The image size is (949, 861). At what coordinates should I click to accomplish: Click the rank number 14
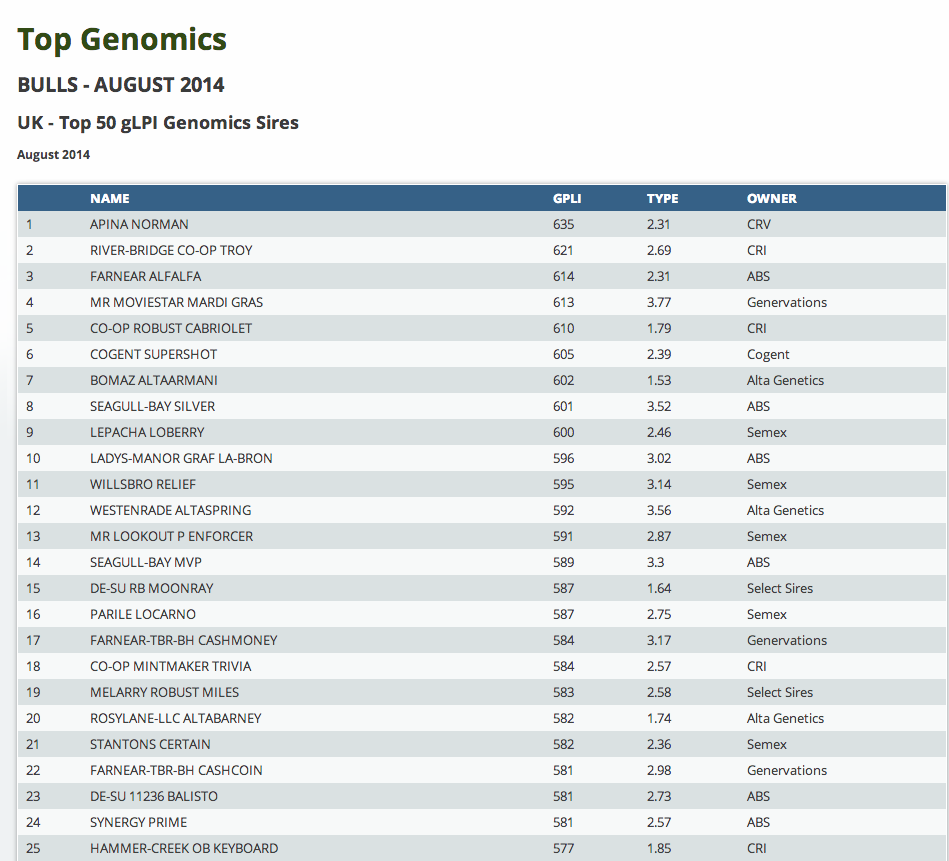(34, 562)
